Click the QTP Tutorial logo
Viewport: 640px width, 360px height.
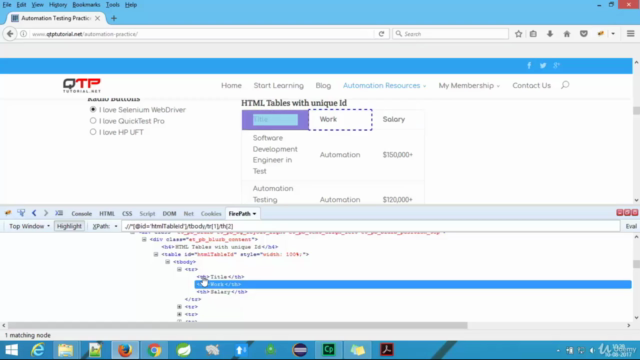coord(82,85)
